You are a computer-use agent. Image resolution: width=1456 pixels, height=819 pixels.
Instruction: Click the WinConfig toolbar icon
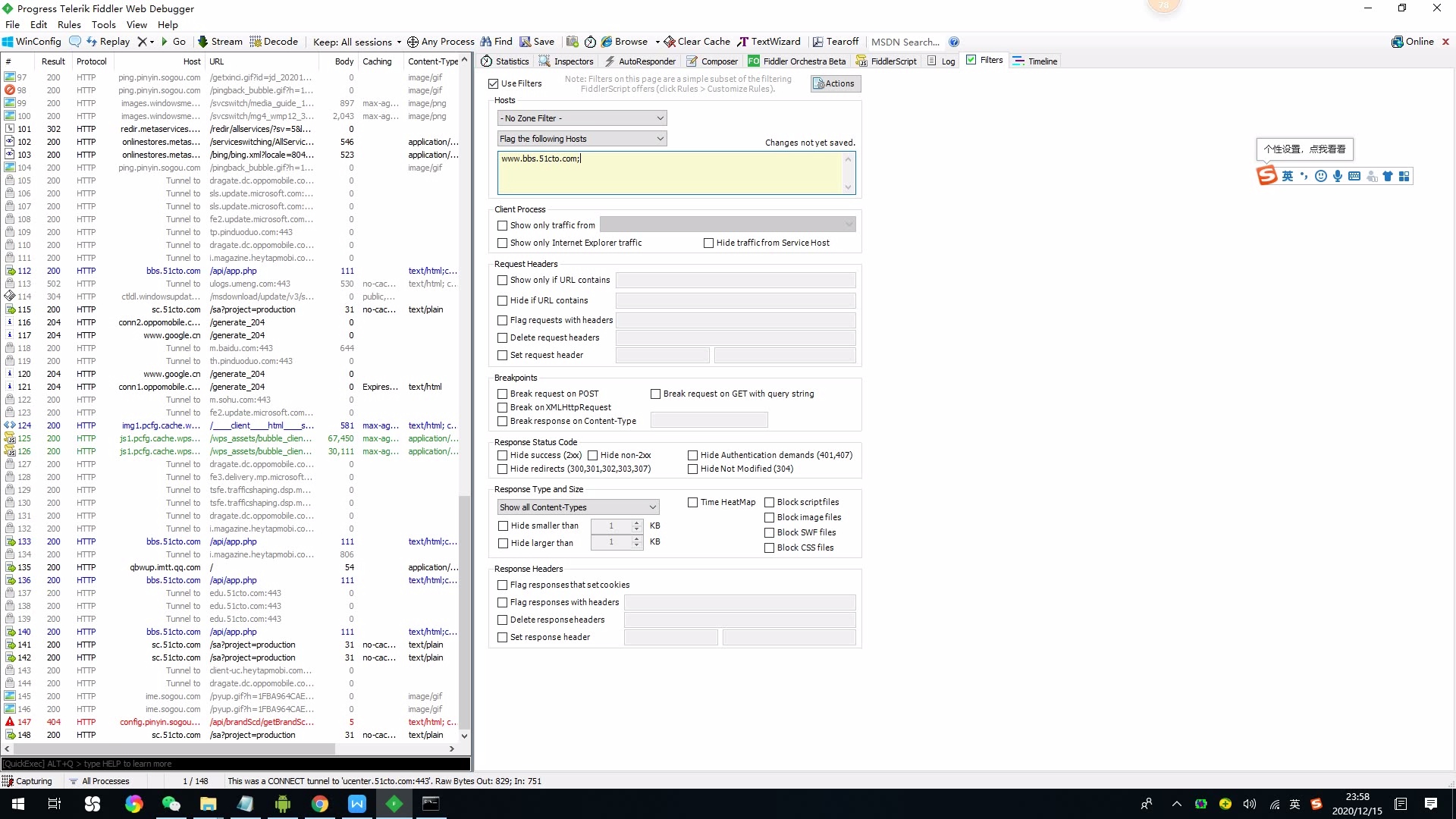[x=31, y=42]
